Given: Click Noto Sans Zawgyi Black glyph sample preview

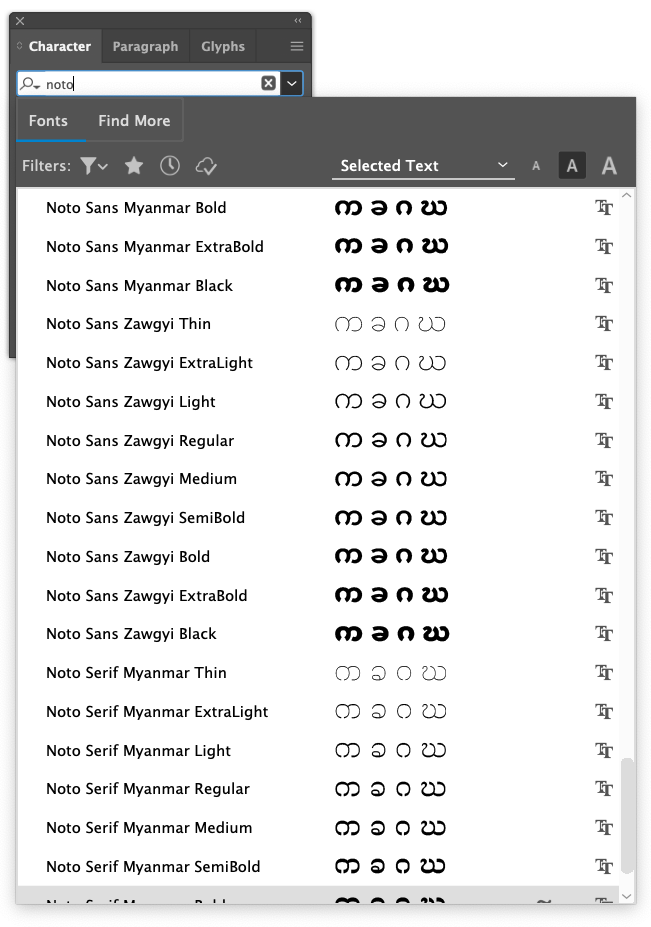Looking at the screenshot, I should coord(392,633).
